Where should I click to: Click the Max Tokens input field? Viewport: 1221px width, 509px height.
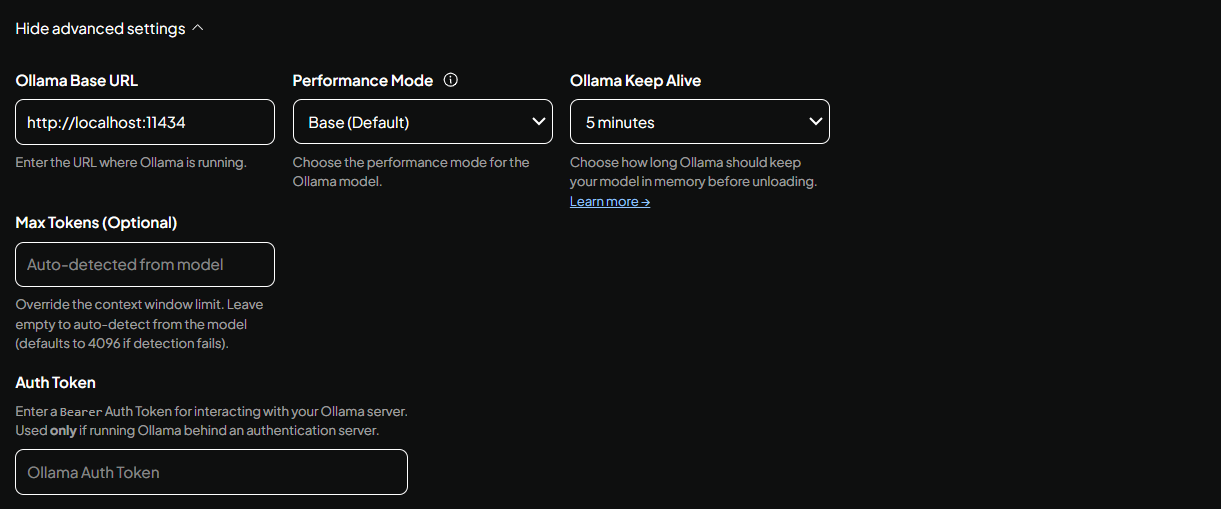[x=145, y=265]
